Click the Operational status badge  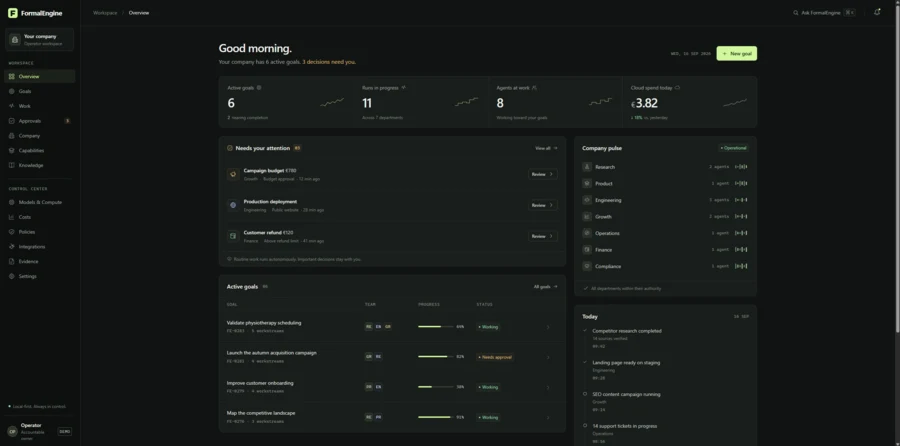point(734,148)
